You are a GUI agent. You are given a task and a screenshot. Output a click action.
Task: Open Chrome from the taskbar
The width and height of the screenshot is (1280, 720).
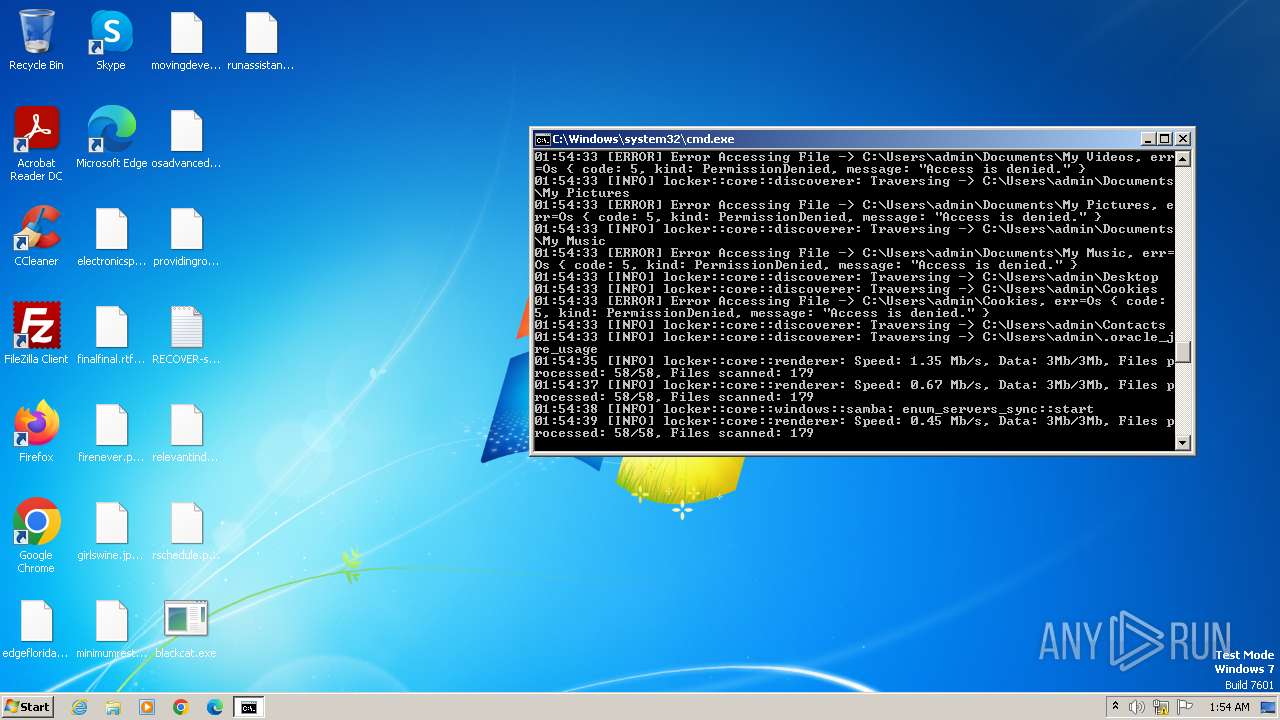181,707
